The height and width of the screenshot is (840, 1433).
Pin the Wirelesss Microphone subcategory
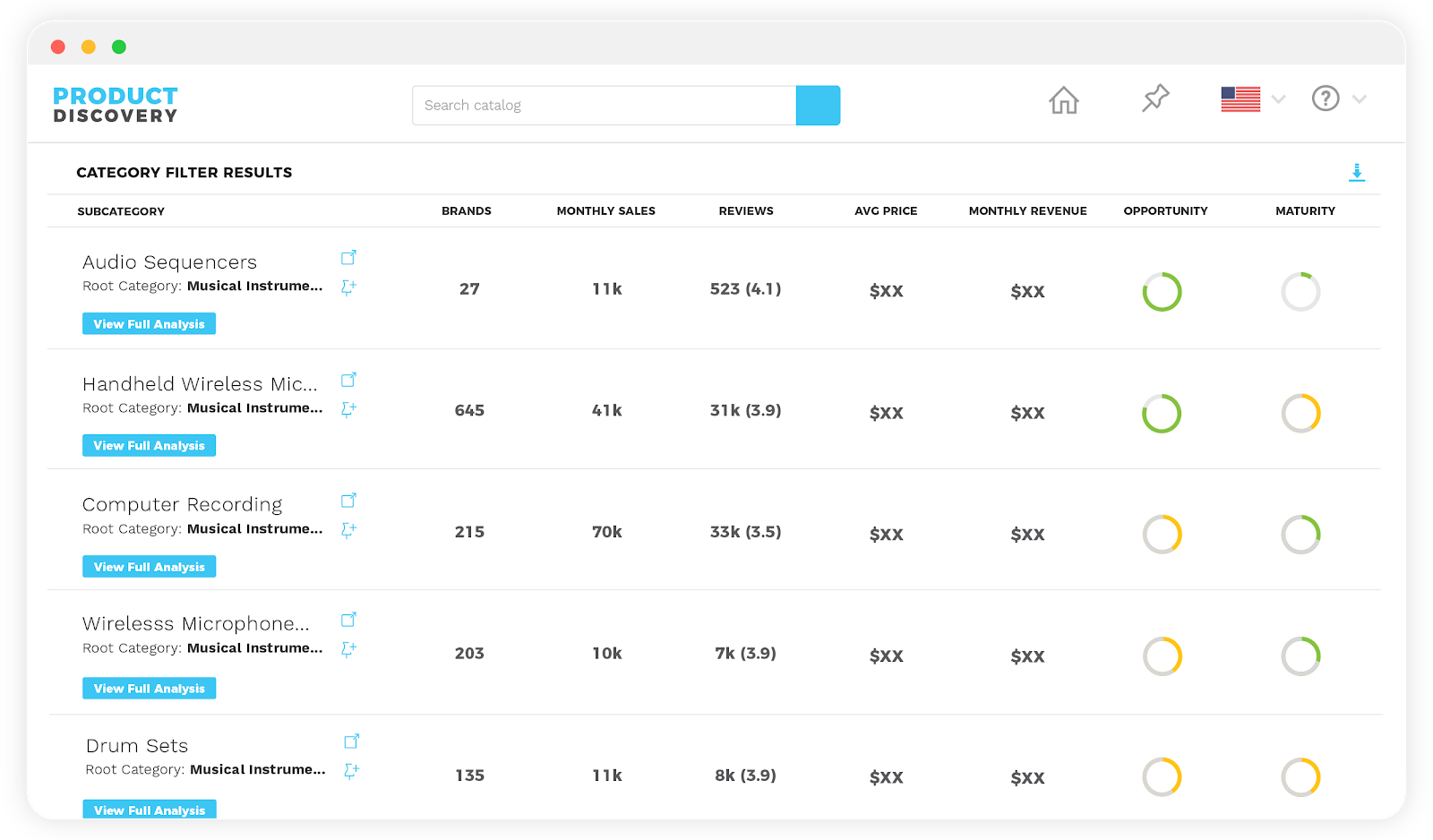pyautogui.click(x=348, y=649)
